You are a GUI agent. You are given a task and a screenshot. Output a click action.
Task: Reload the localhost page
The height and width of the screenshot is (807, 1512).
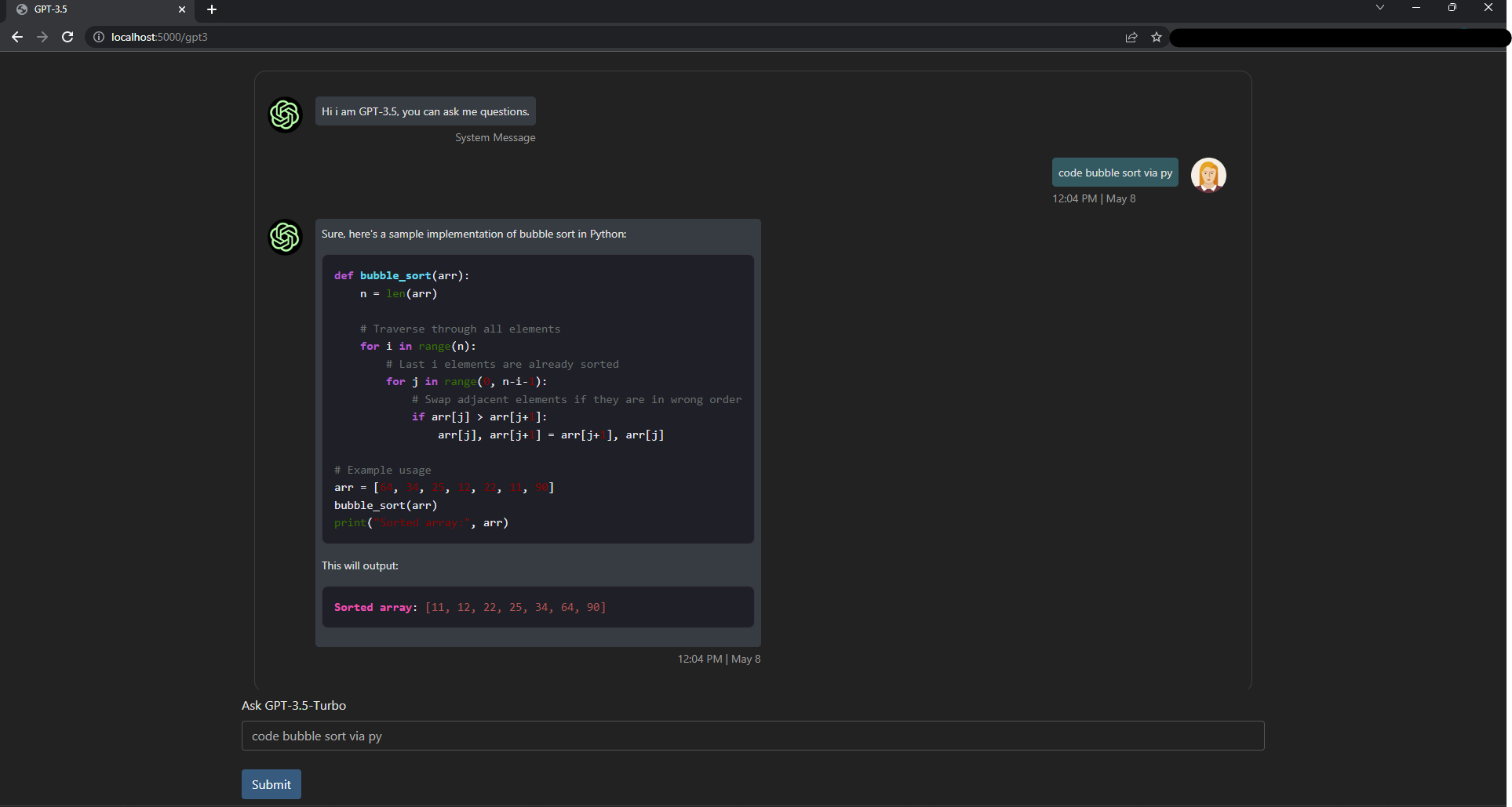pyautogui.click(x=67, y=37)
